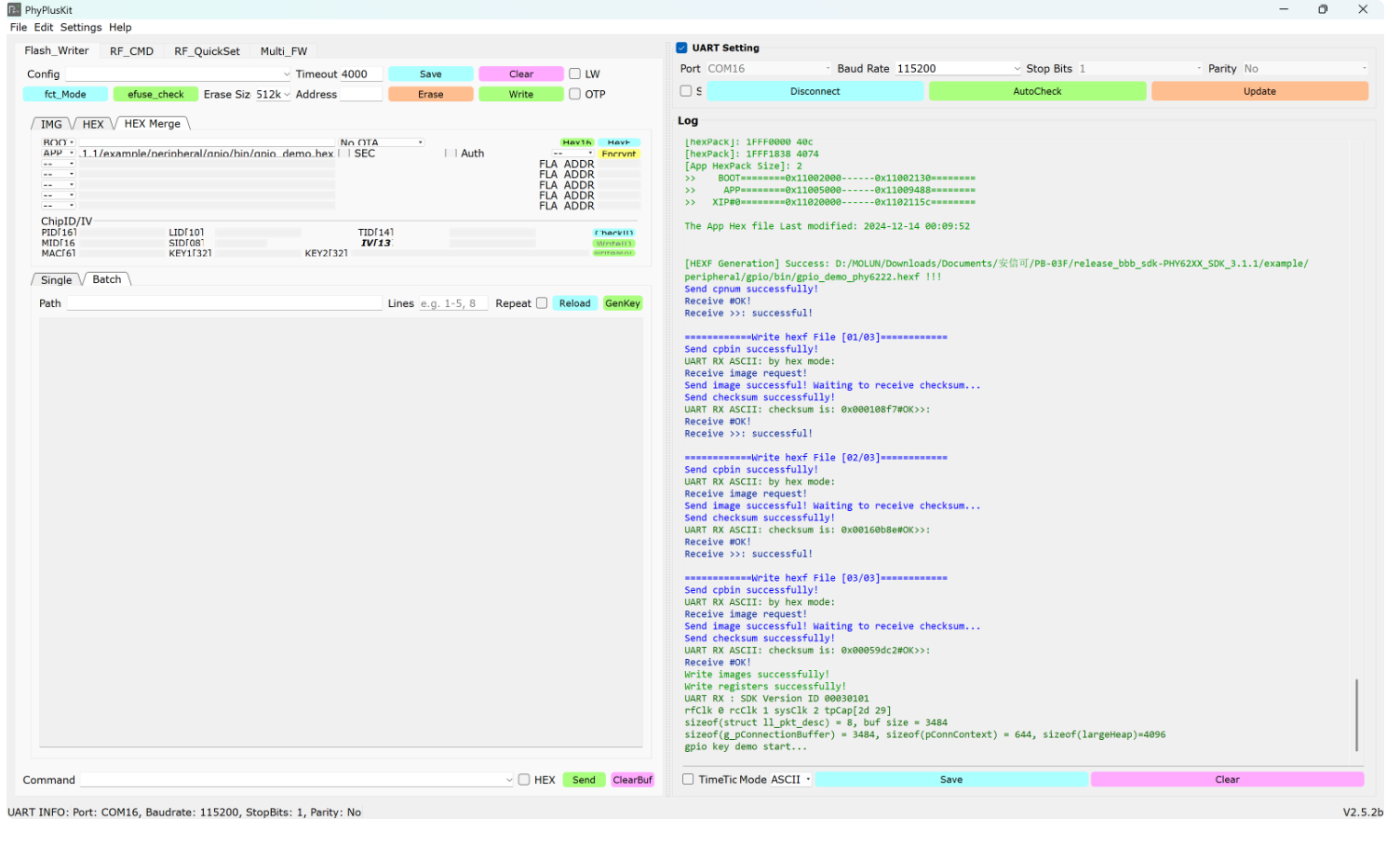Open the Edit menu
1400x846 pixels.
click(44, 27)
